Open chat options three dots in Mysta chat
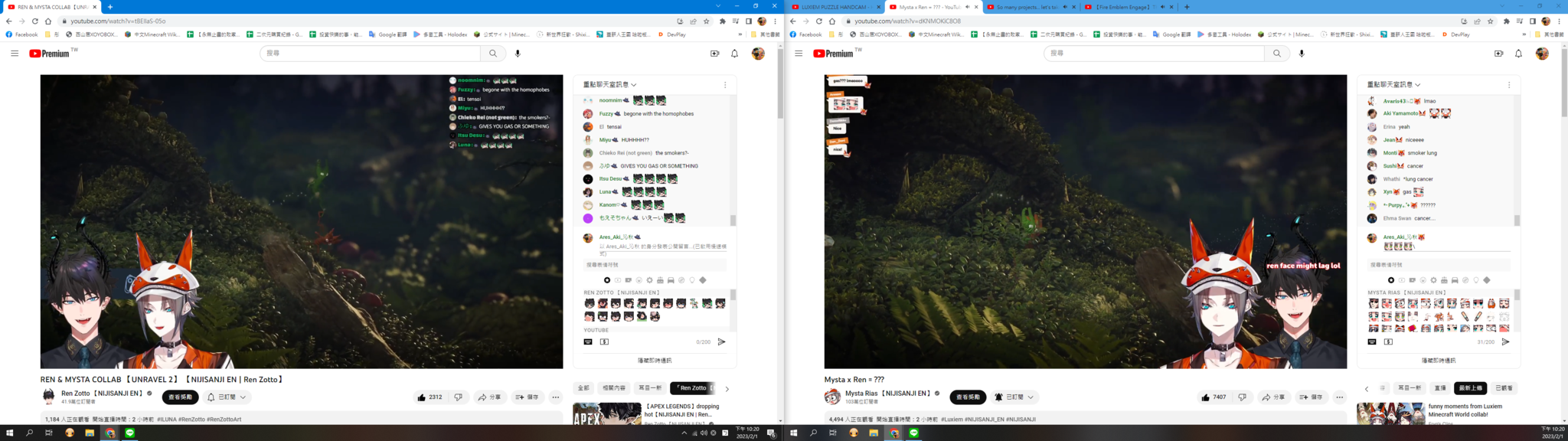This screenshot has width=1568, height=441. (x=1509, y=85)
